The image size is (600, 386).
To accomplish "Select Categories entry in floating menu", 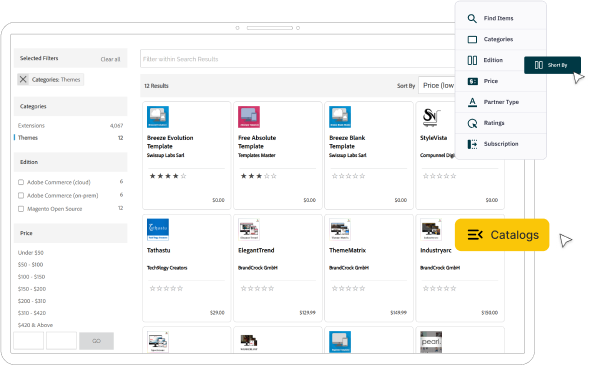I will [501, 39].
